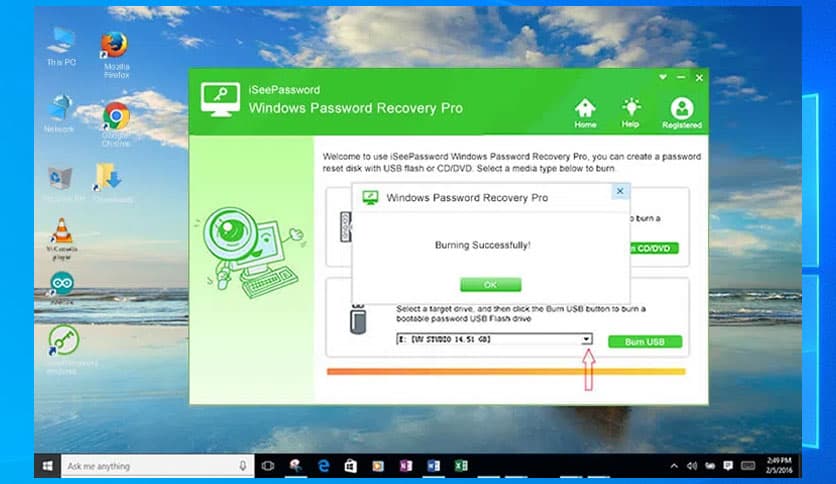Open Word from the taskbar
Image resolution: width=836 pixels, height=484 pixels.
pyautogui.click(x=433, y=466)
